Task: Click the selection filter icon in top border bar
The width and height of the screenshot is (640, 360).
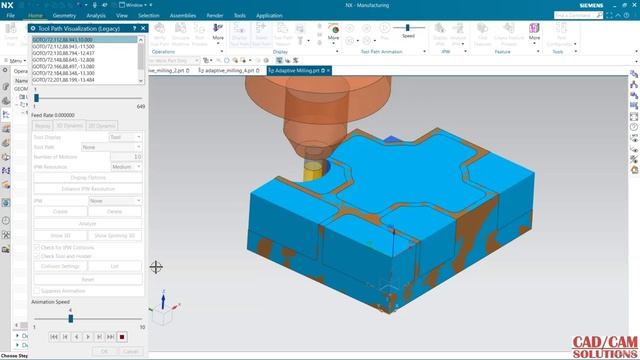Action: point(206,60)
